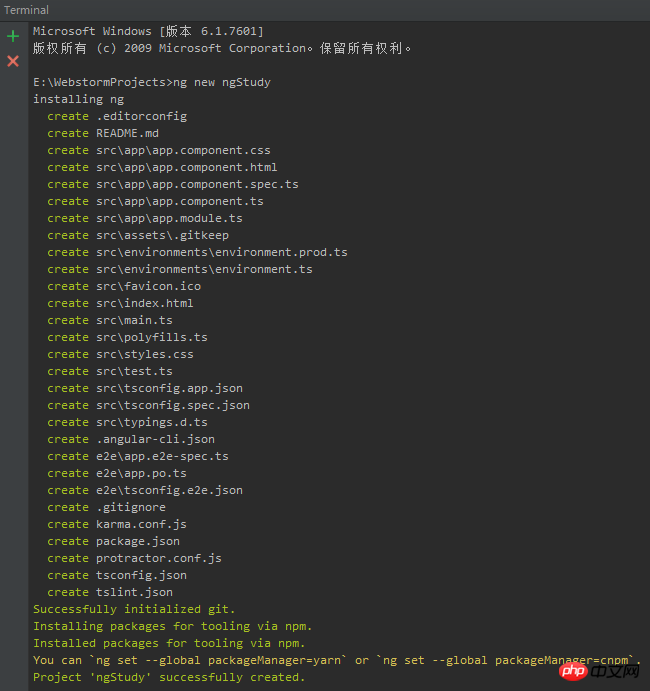650x691 pixels.
Task: Click the Microsoft Windows version line
Action: point(148,31)
